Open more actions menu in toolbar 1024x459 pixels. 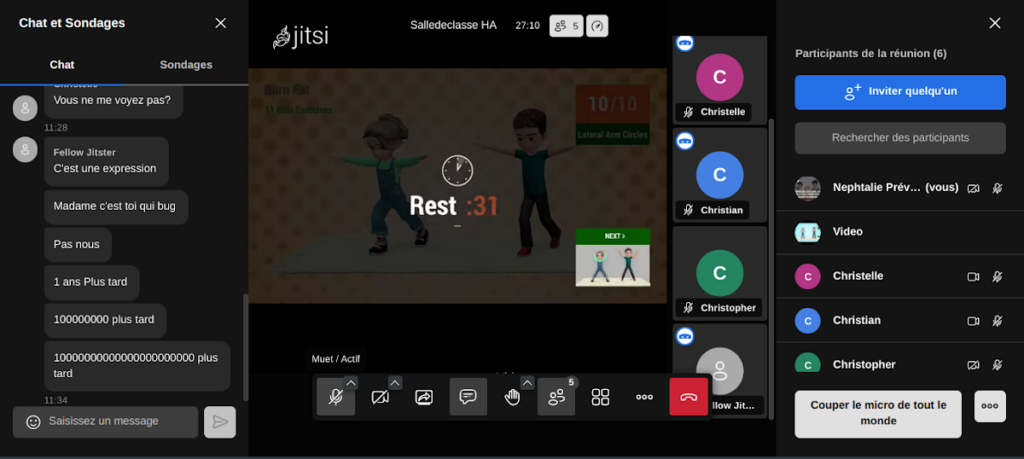tap(645, 396)
